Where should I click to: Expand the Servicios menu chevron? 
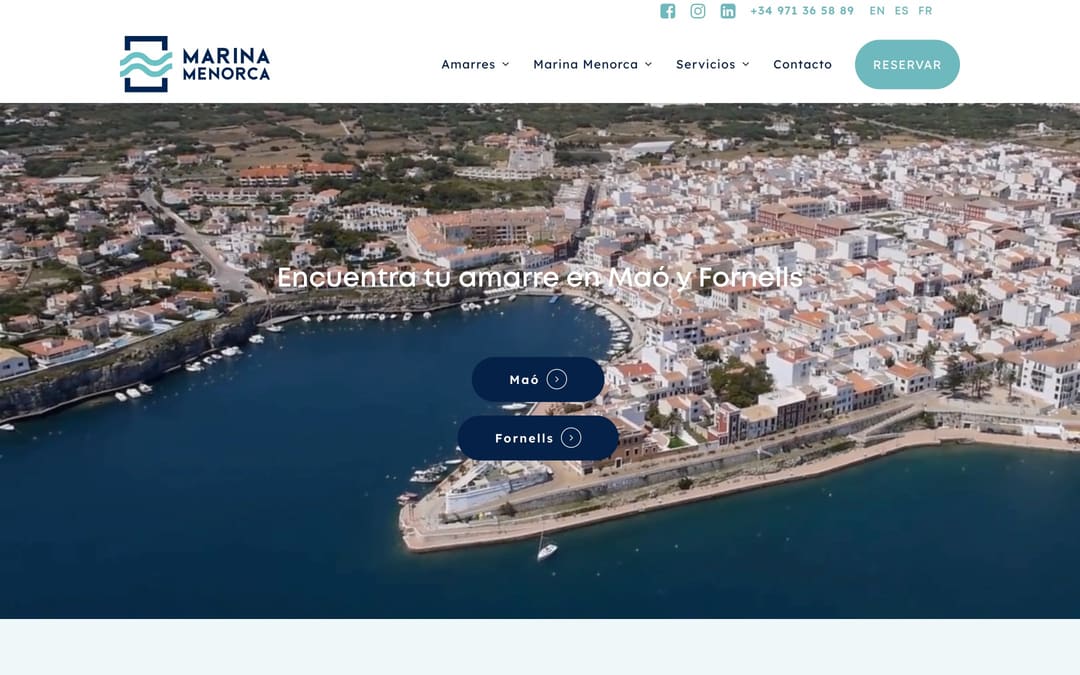745,64
